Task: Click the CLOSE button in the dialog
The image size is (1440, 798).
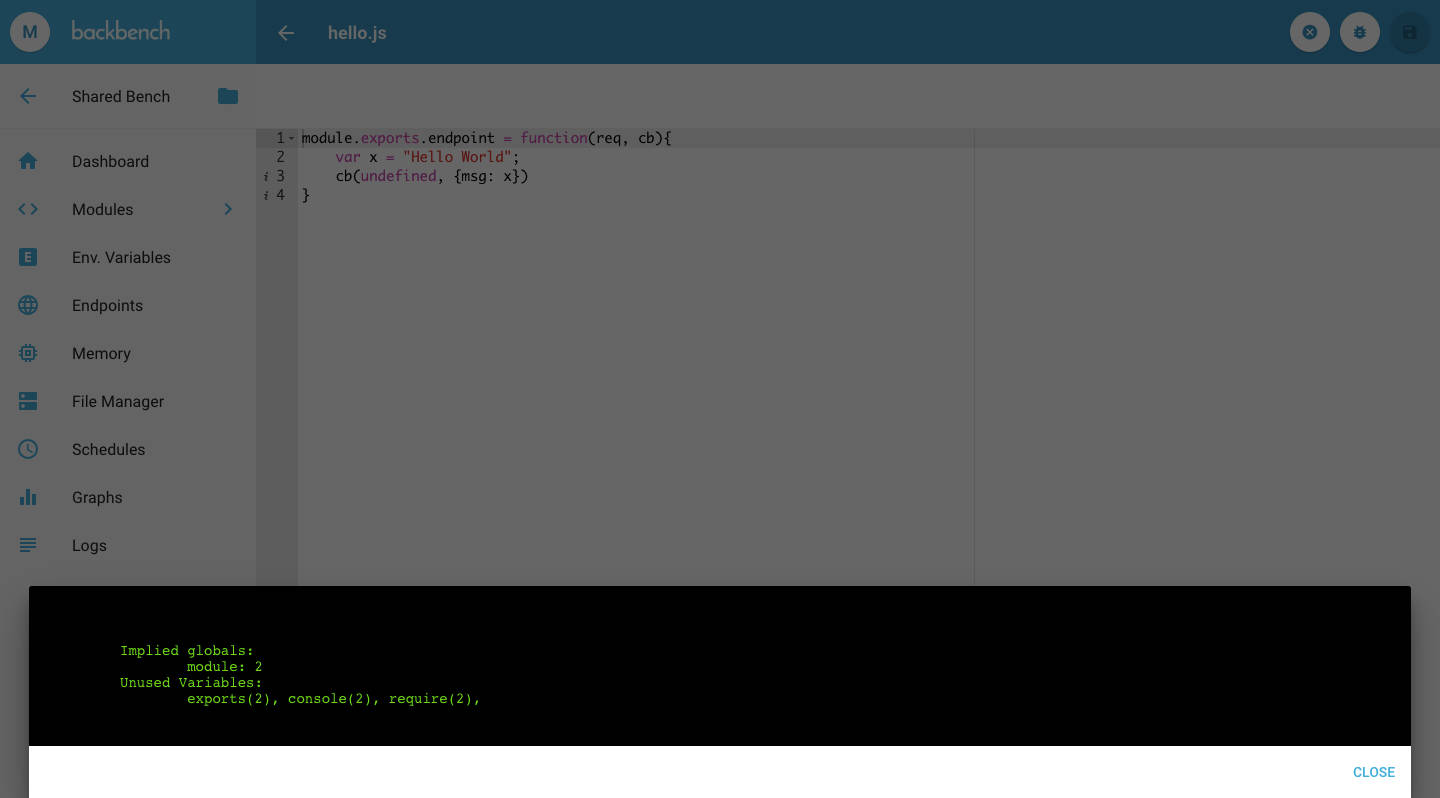Action: click(x=1373, y=772)
